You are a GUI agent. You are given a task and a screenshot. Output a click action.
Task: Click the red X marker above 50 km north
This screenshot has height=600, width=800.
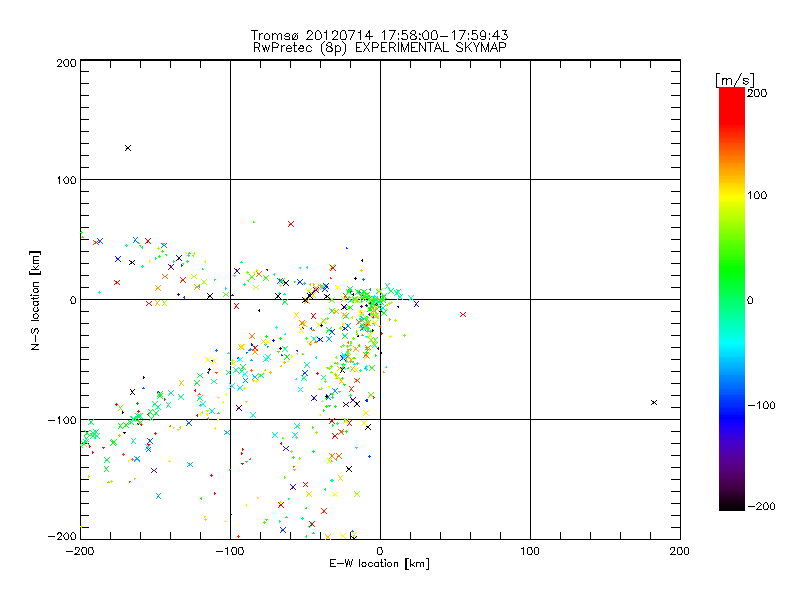click(291, 224)
